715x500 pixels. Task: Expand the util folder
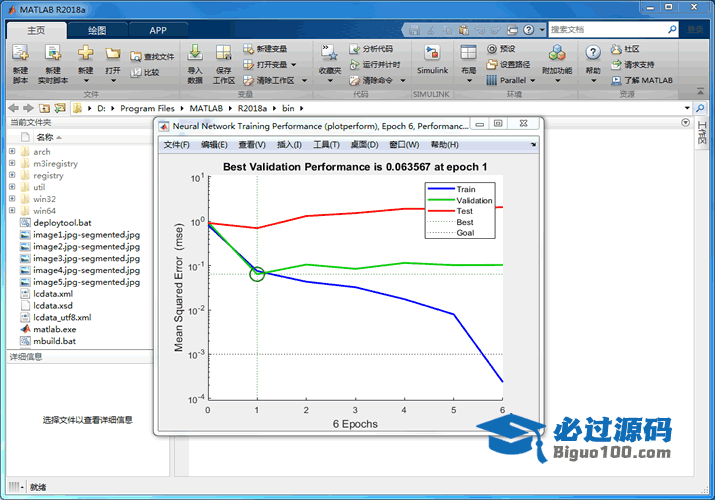12,187
